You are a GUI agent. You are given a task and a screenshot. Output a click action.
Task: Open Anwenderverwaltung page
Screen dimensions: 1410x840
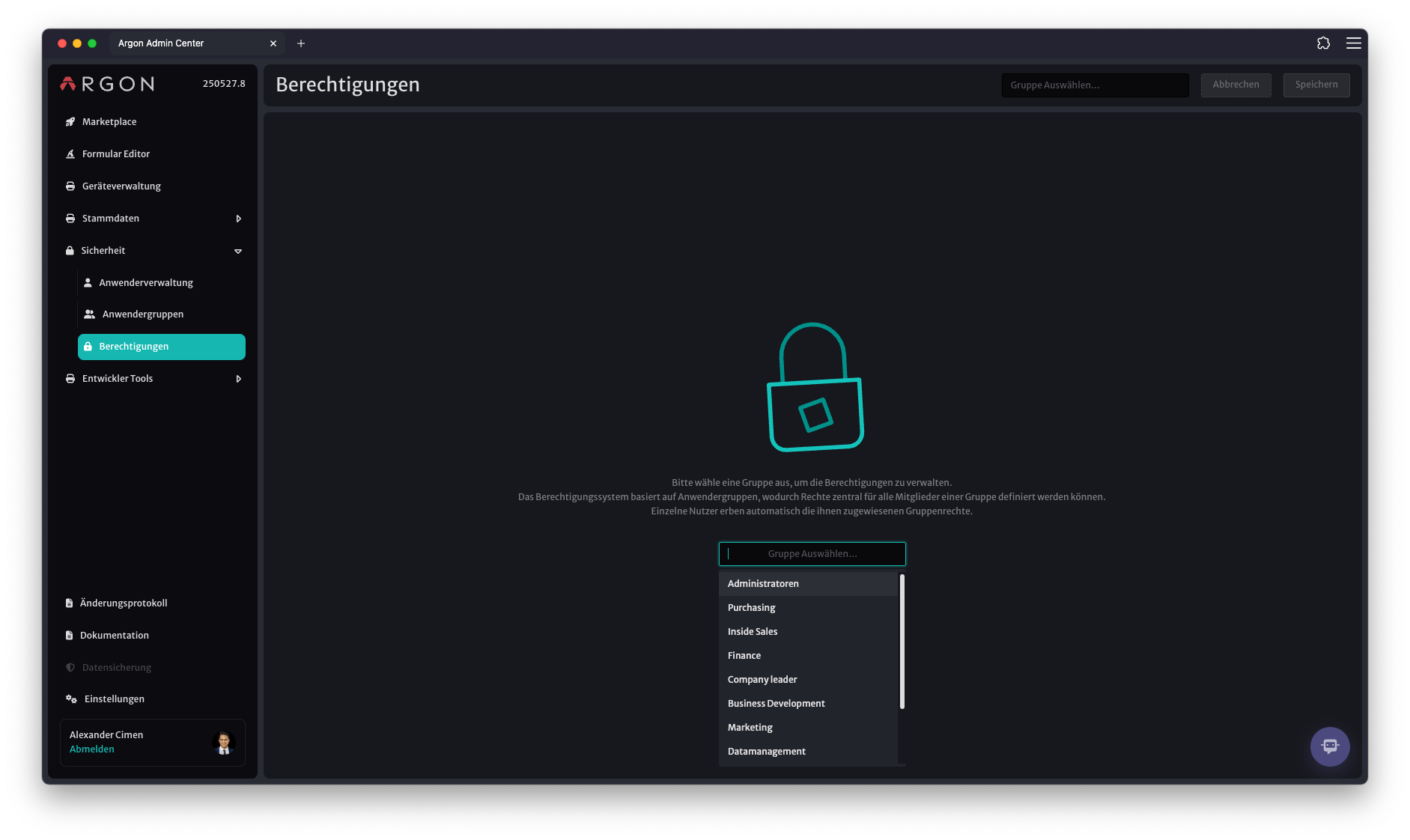pos(161,283)
